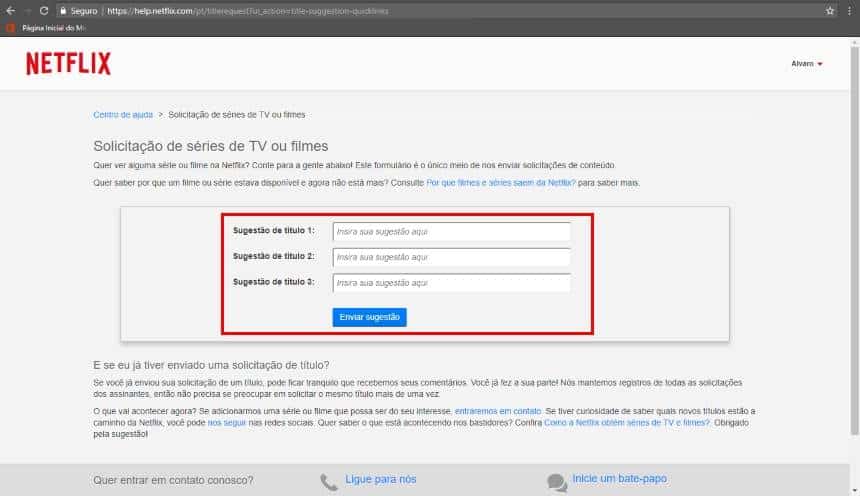The width and height of the screenshot is (860, 496).
Task: Focus the Sugestão de título 1 field
Action: pos(451,232)
